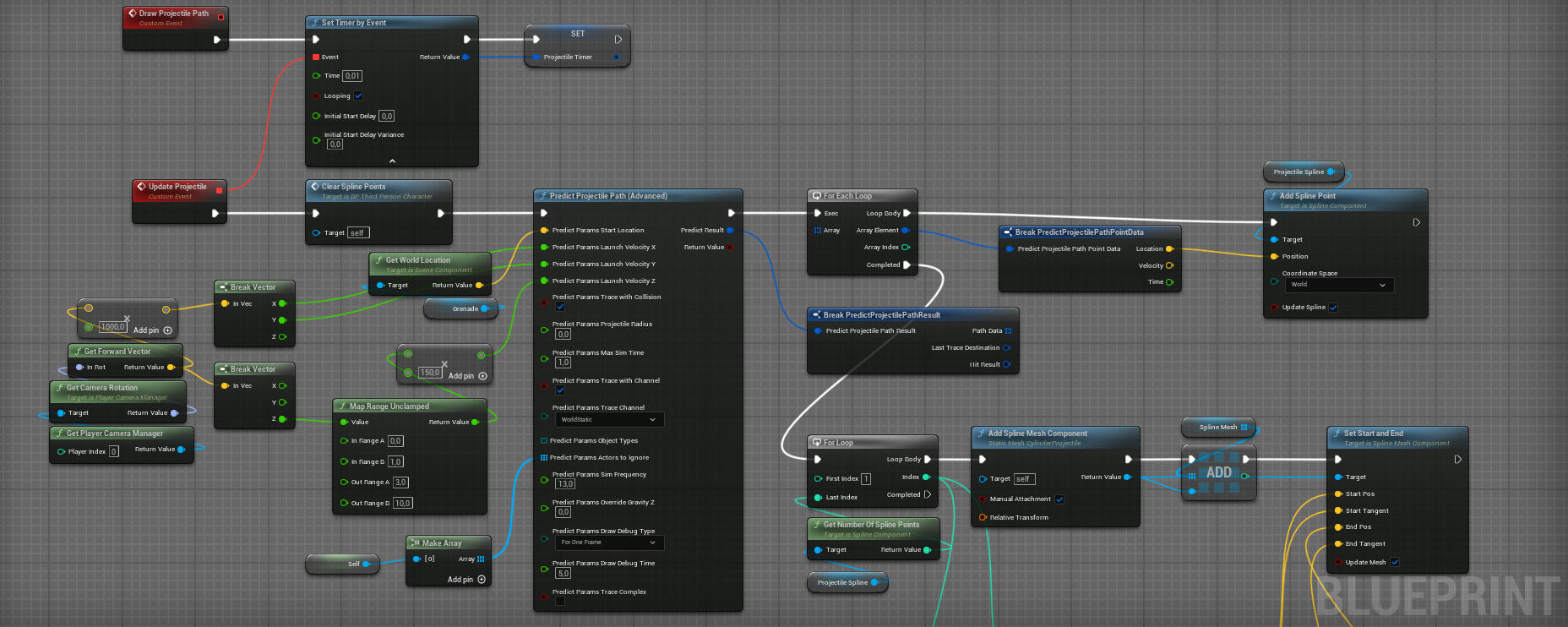Click the output exec pin on Draw Projectile Path

click(x=217, y=40)
